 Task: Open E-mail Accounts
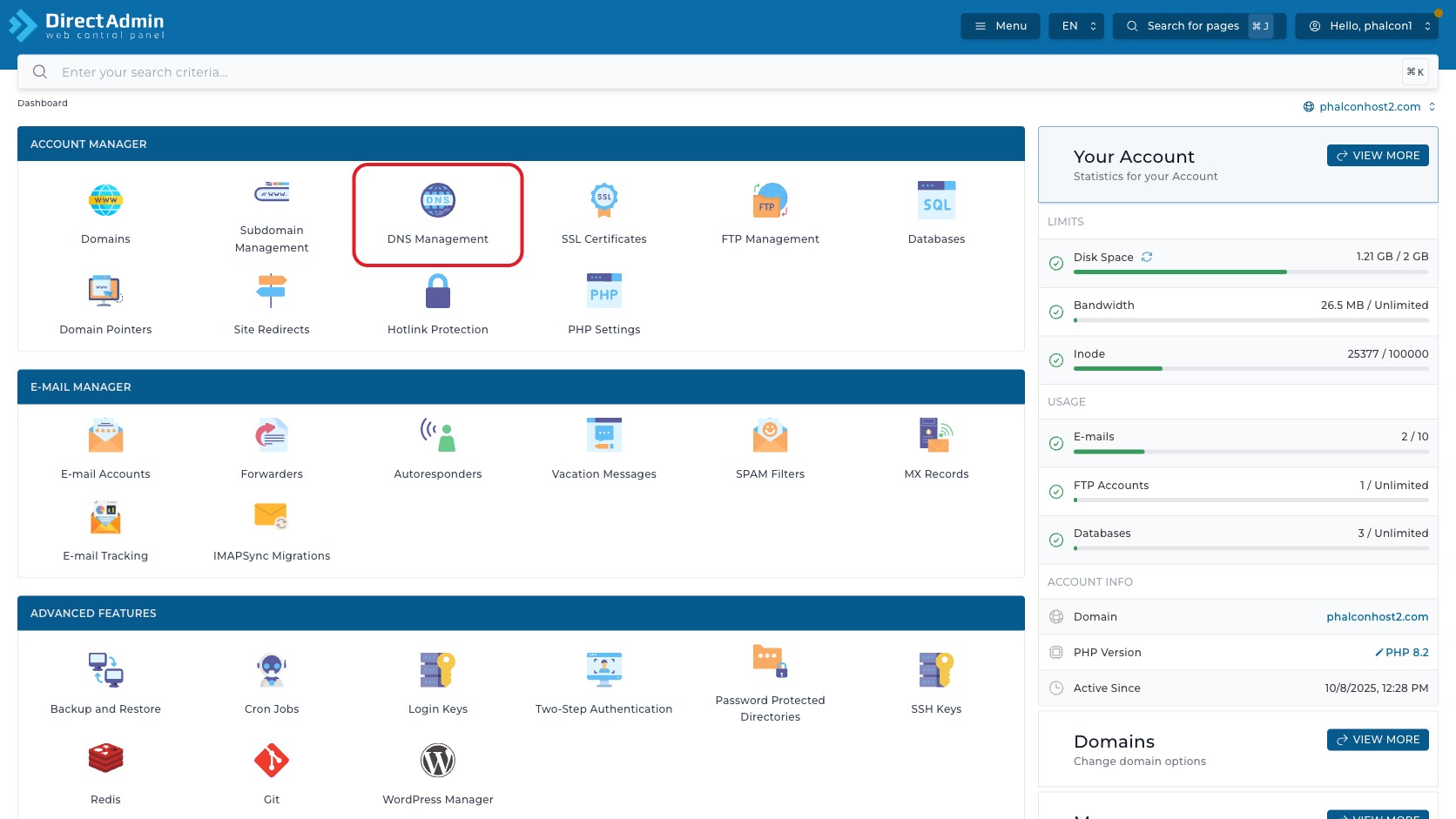(105, 449)
